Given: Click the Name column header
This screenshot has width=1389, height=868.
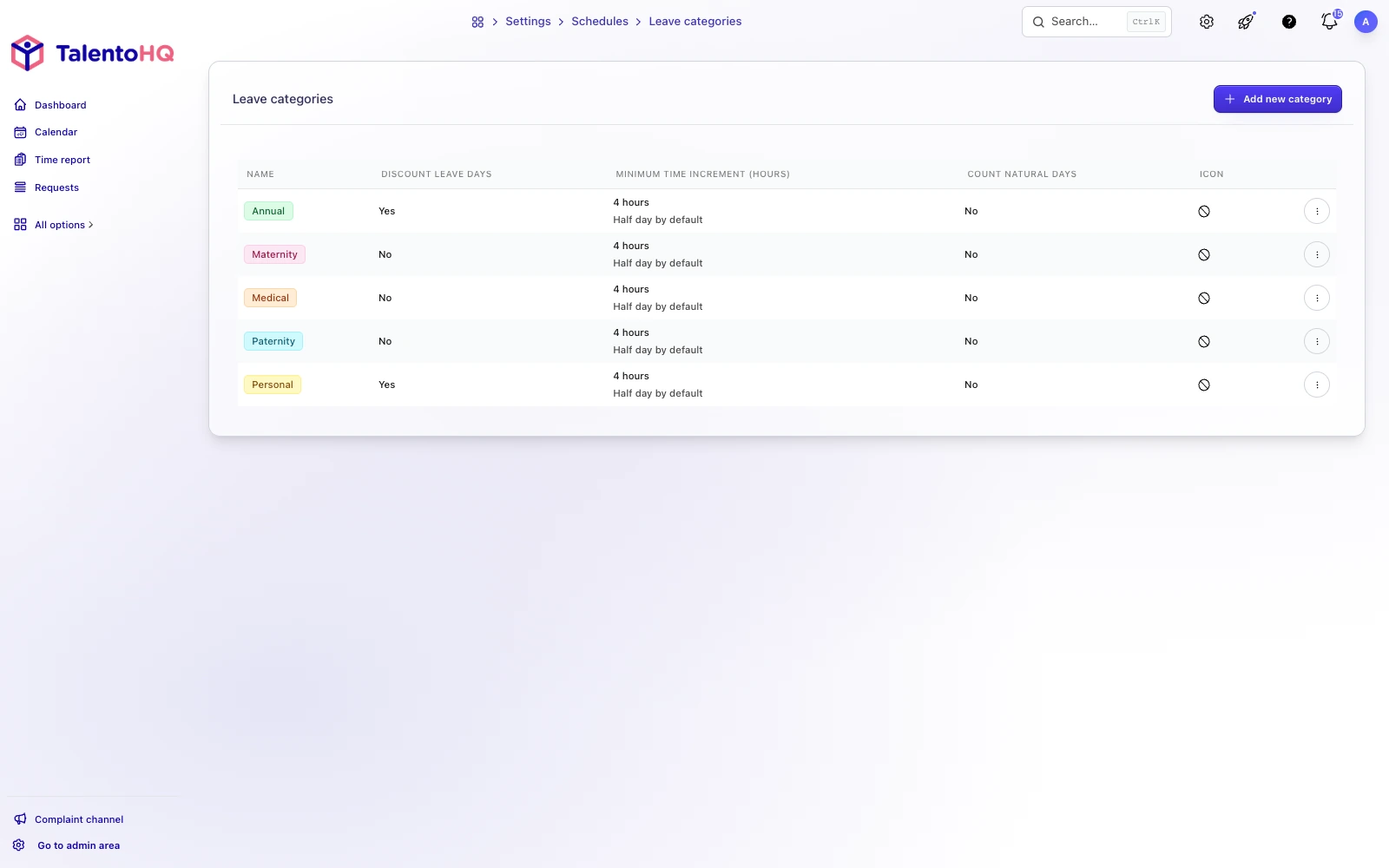Looking at the screenshot, I should point(260,174).
